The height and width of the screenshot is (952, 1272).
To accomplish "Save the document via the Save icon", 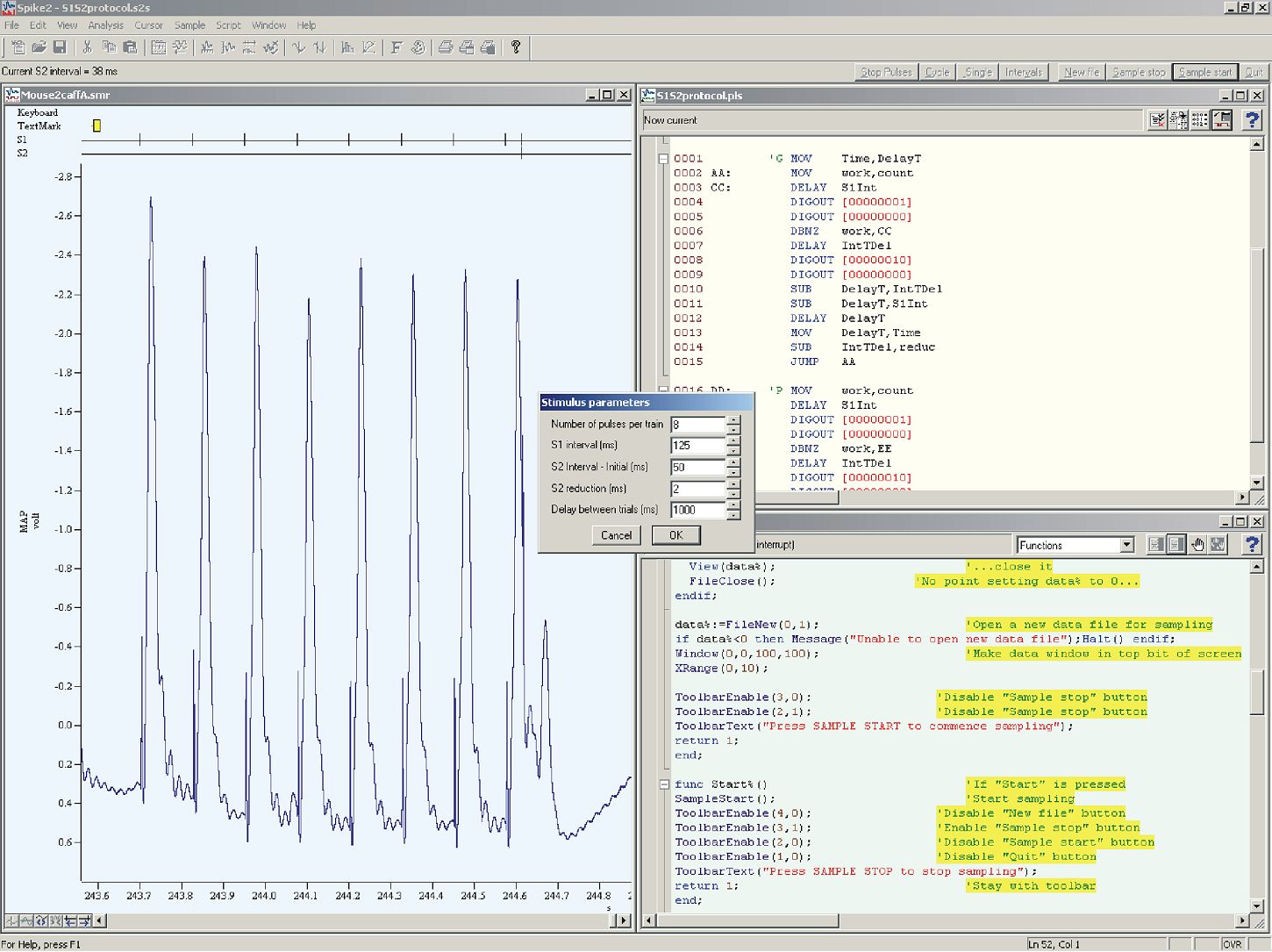I will coord(60,47).
